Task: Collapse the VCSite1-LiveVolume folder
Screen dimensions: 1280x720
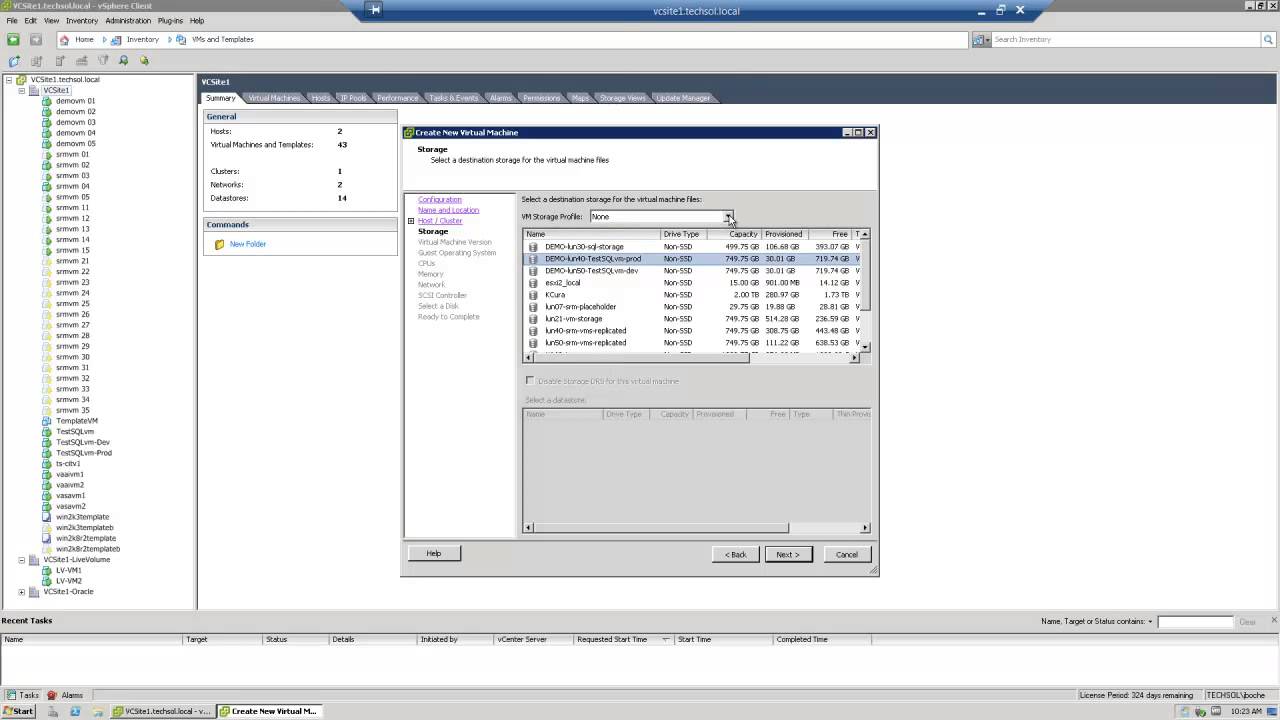Action: (x=22, y=560)
